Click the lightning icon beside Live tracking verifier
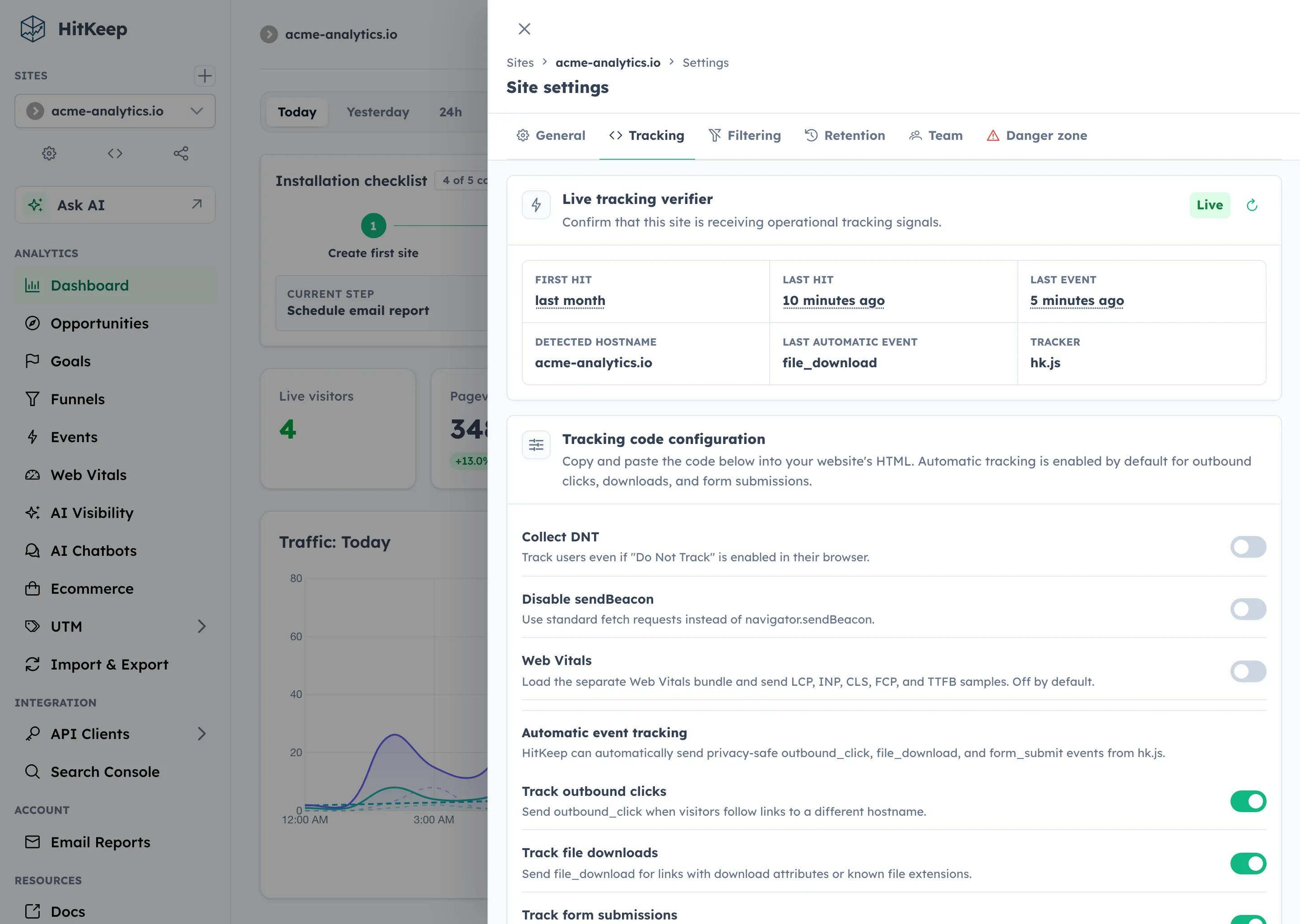1300x924 pixels. (x=536, y=205)
